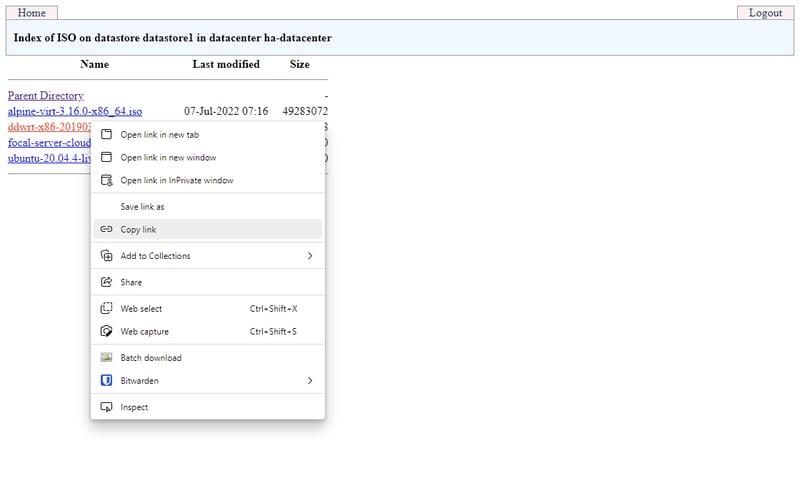The image size is (800, 480).
Task: Click the Web select icon
Action: pyautogui.click(x=107, y=308)
